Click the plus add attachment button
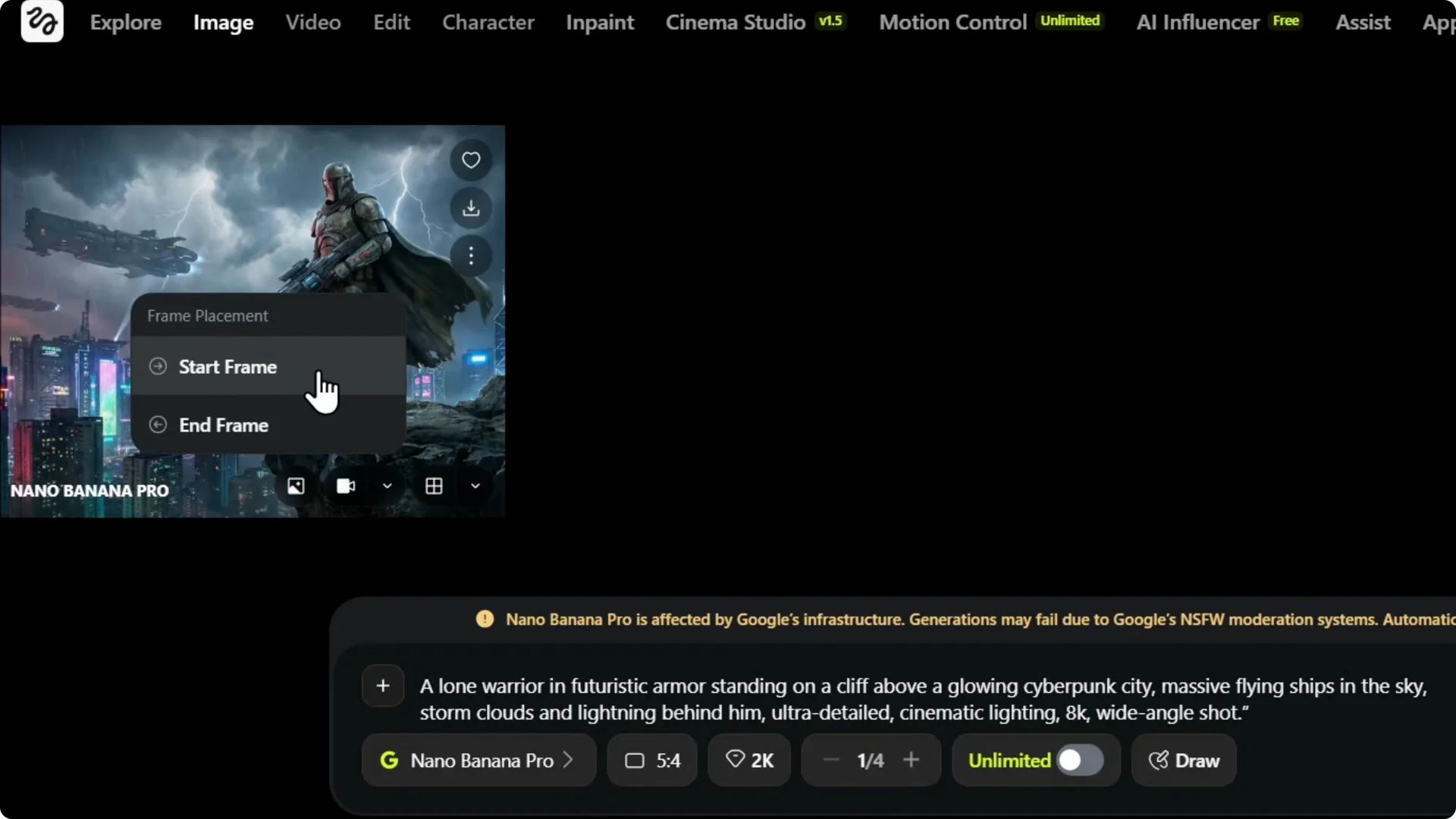Viewport: 1456px width, 819px height. tap(383, 686)
